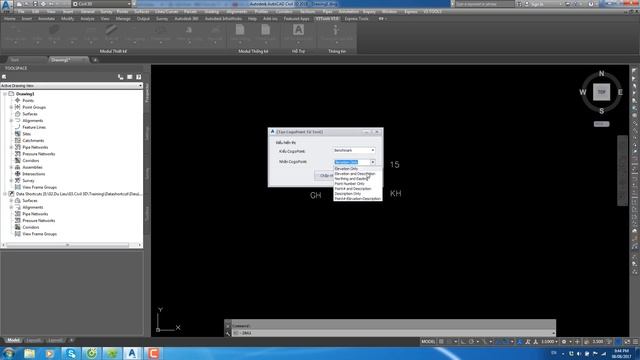Screen dimensions: 640x360
Task: Expand the Assemblies node
Action: tap(11, 167)
